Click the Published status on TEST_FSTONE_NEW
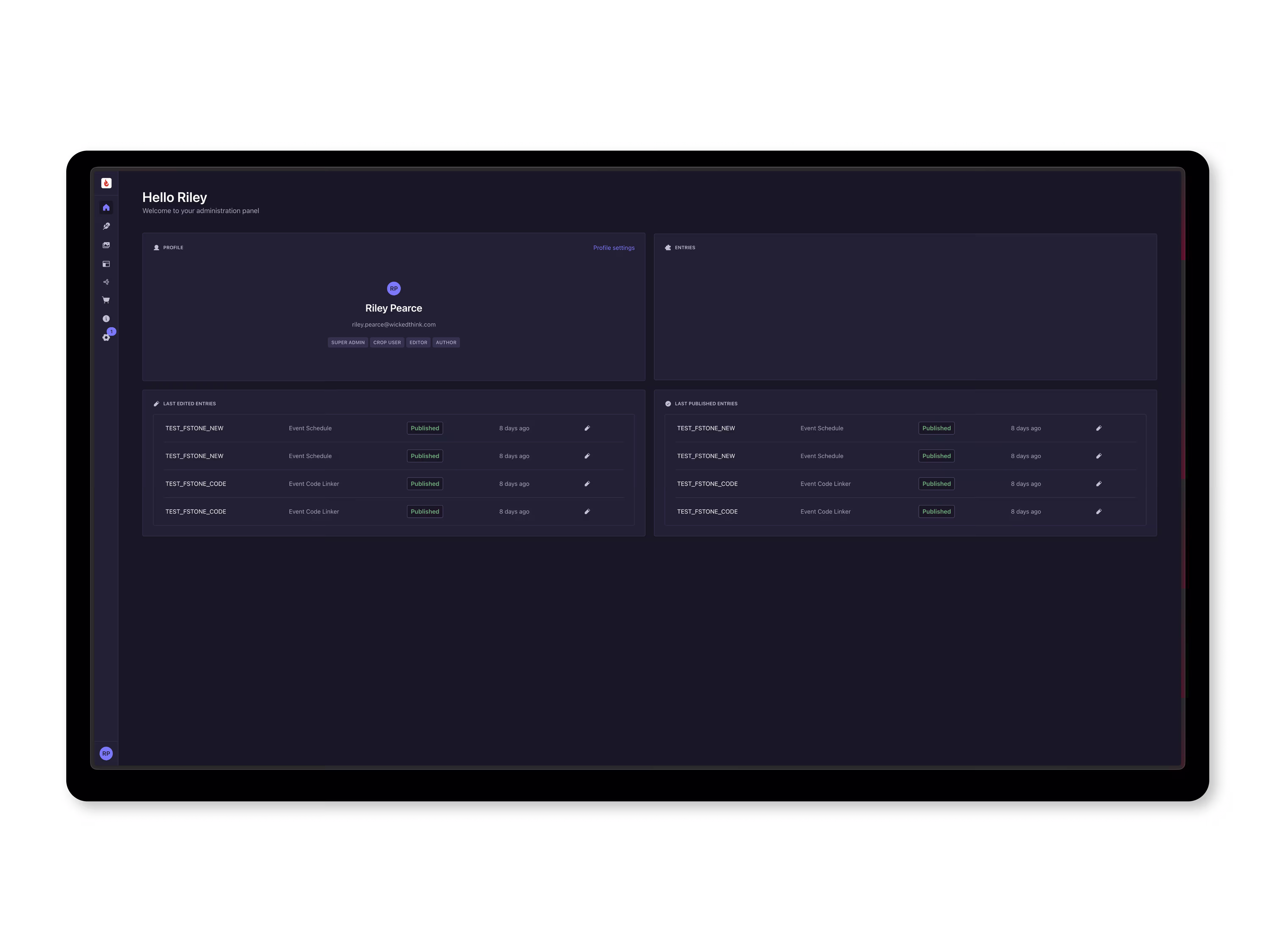1270x952 pixels. click(x=424, y=428)
